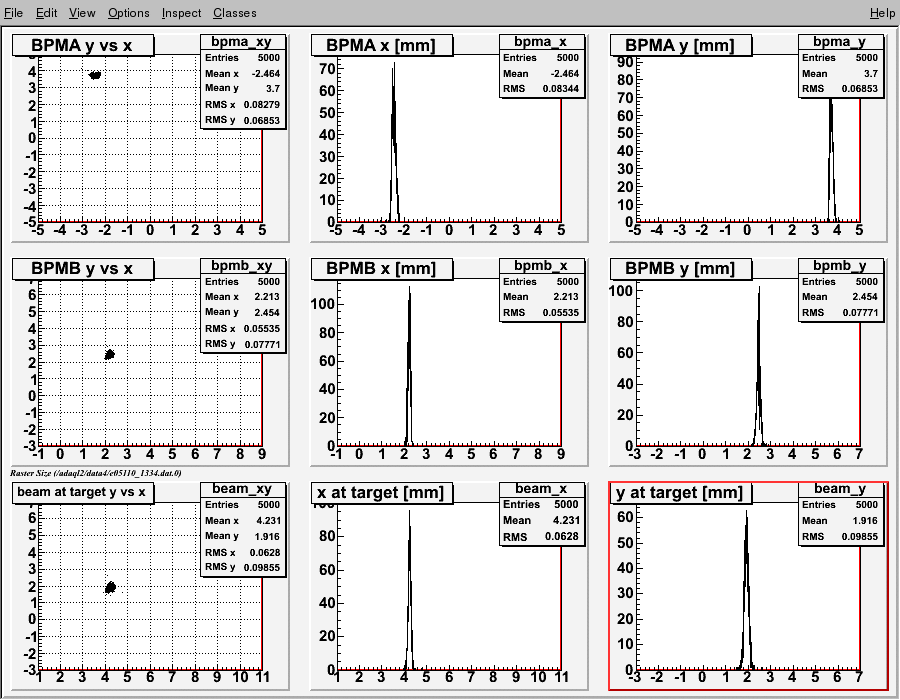Select the 'BPMB y [mm]' plot title

681,269
